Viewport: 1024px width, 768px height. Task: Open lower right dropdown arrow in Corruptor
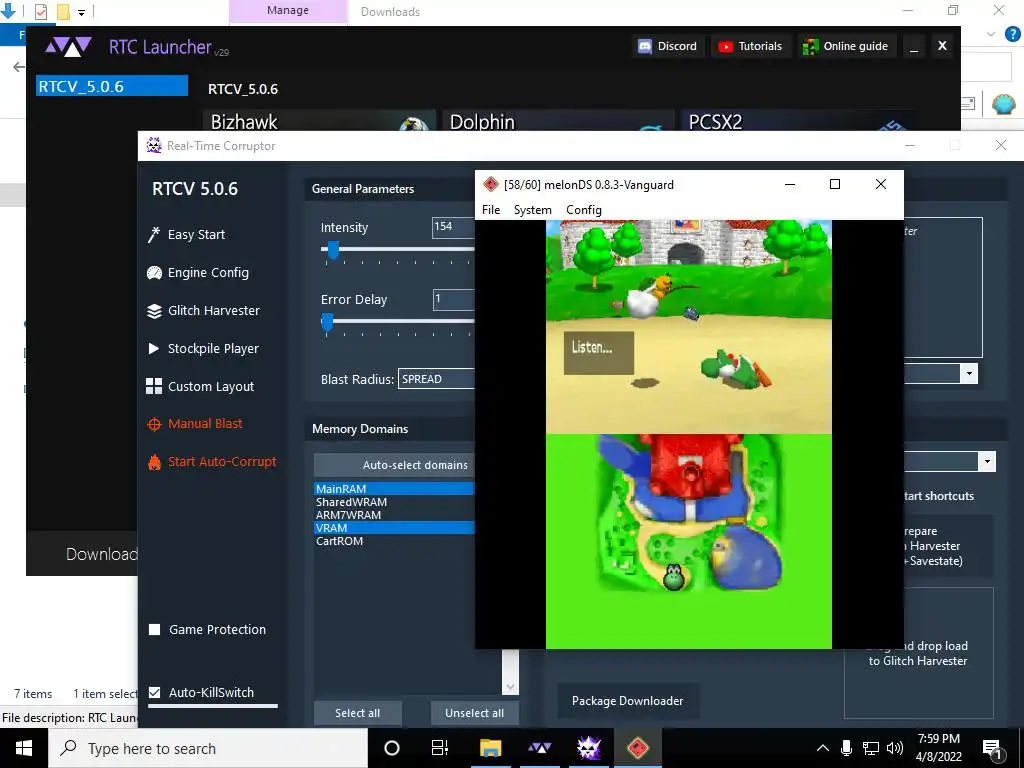(987, 461)
